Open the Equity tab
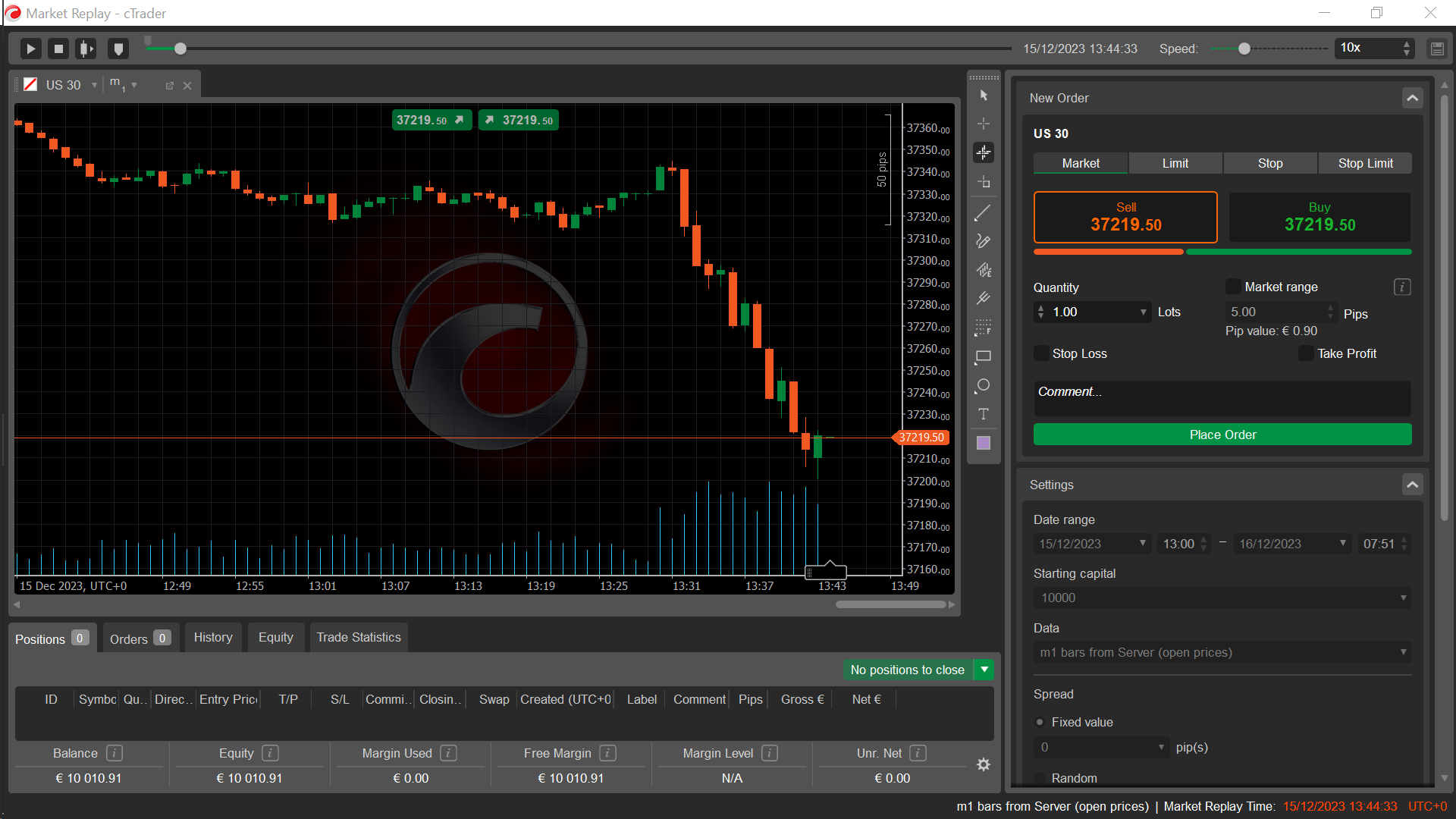This screenshot has width=1456, height=819. 275,638
